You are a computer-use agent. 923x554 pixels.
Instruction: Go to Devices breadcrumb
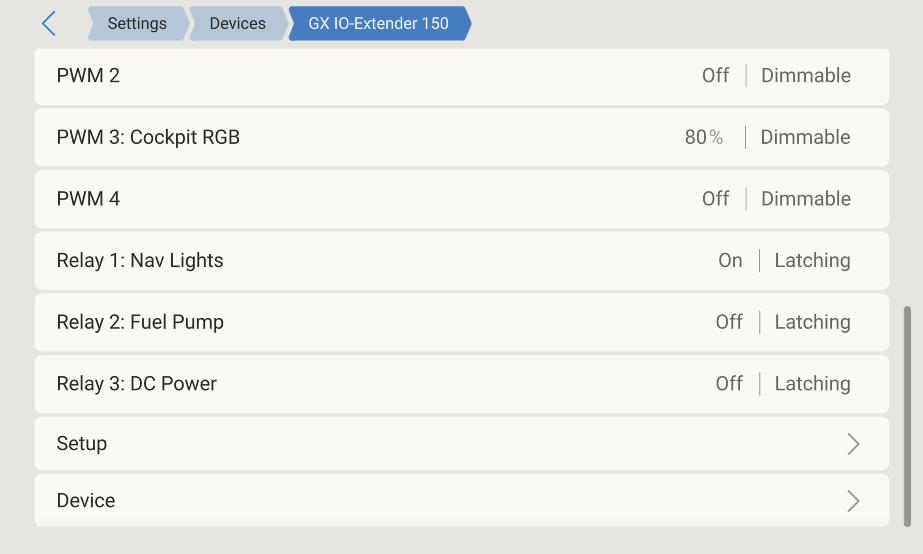pyautogui.click(x=237, y=24)
